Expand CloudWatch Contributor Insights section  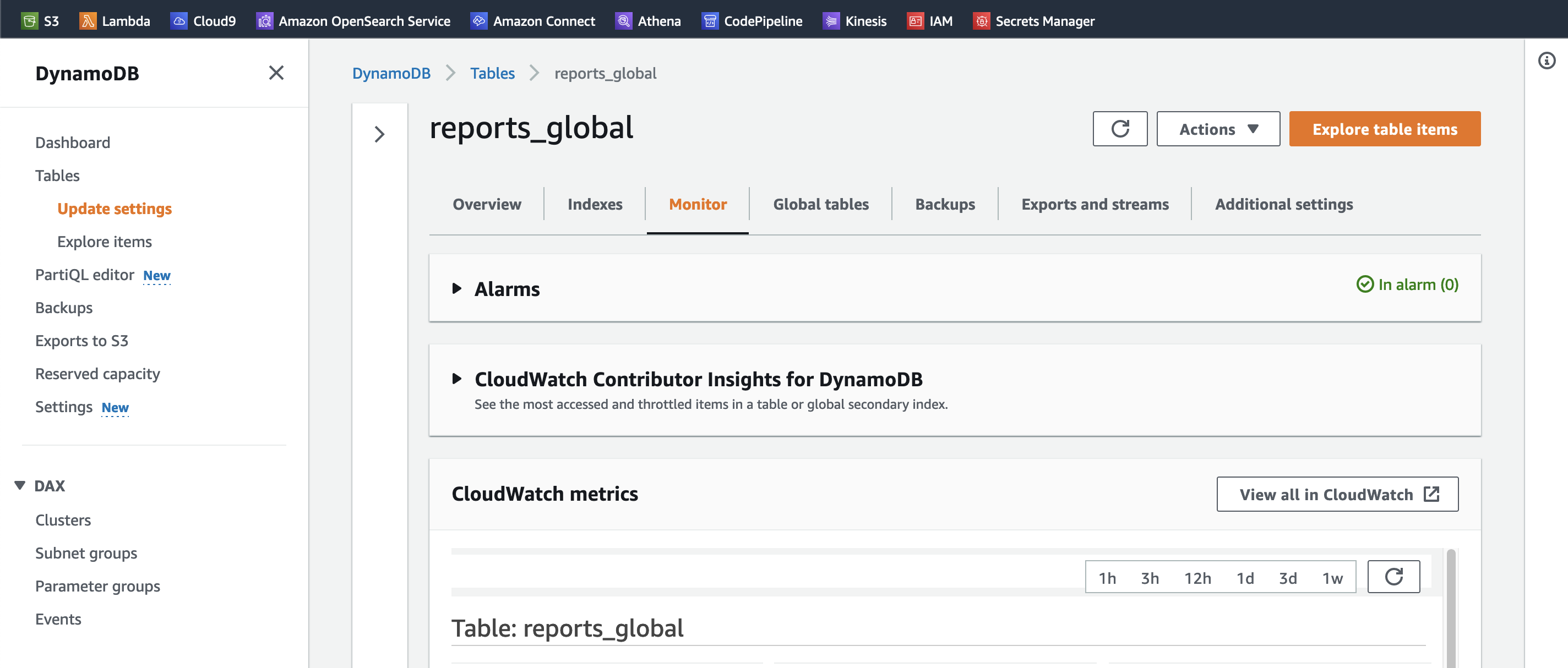click(457, 379)
